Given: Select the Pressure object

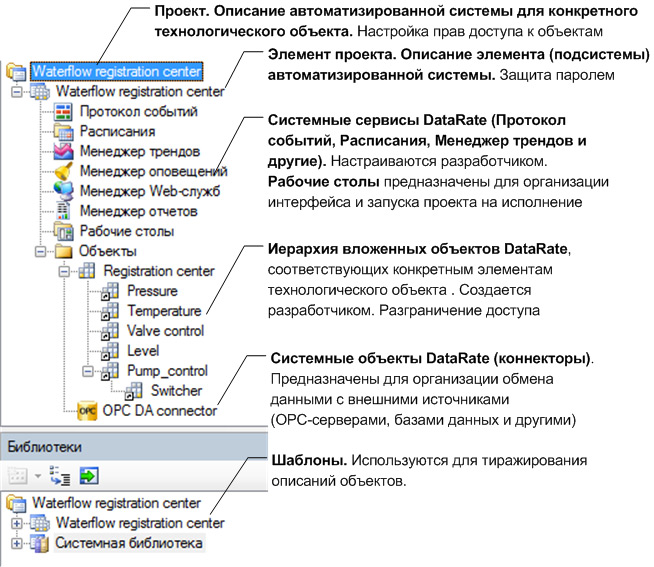Looking at the screenshot, I should tap(152, 291).
